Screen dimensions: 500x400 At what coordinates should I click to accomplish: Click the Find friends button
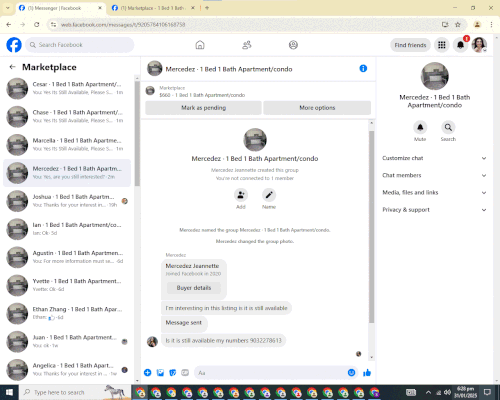[x=410, y=45]
